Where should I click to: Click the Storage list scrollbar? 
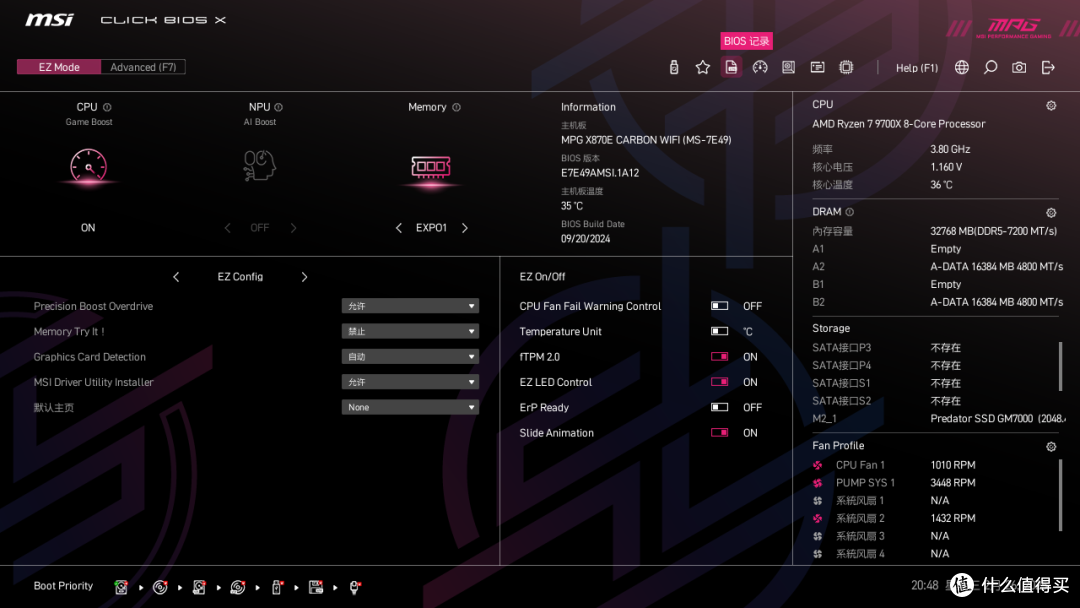pos(1061,365)
